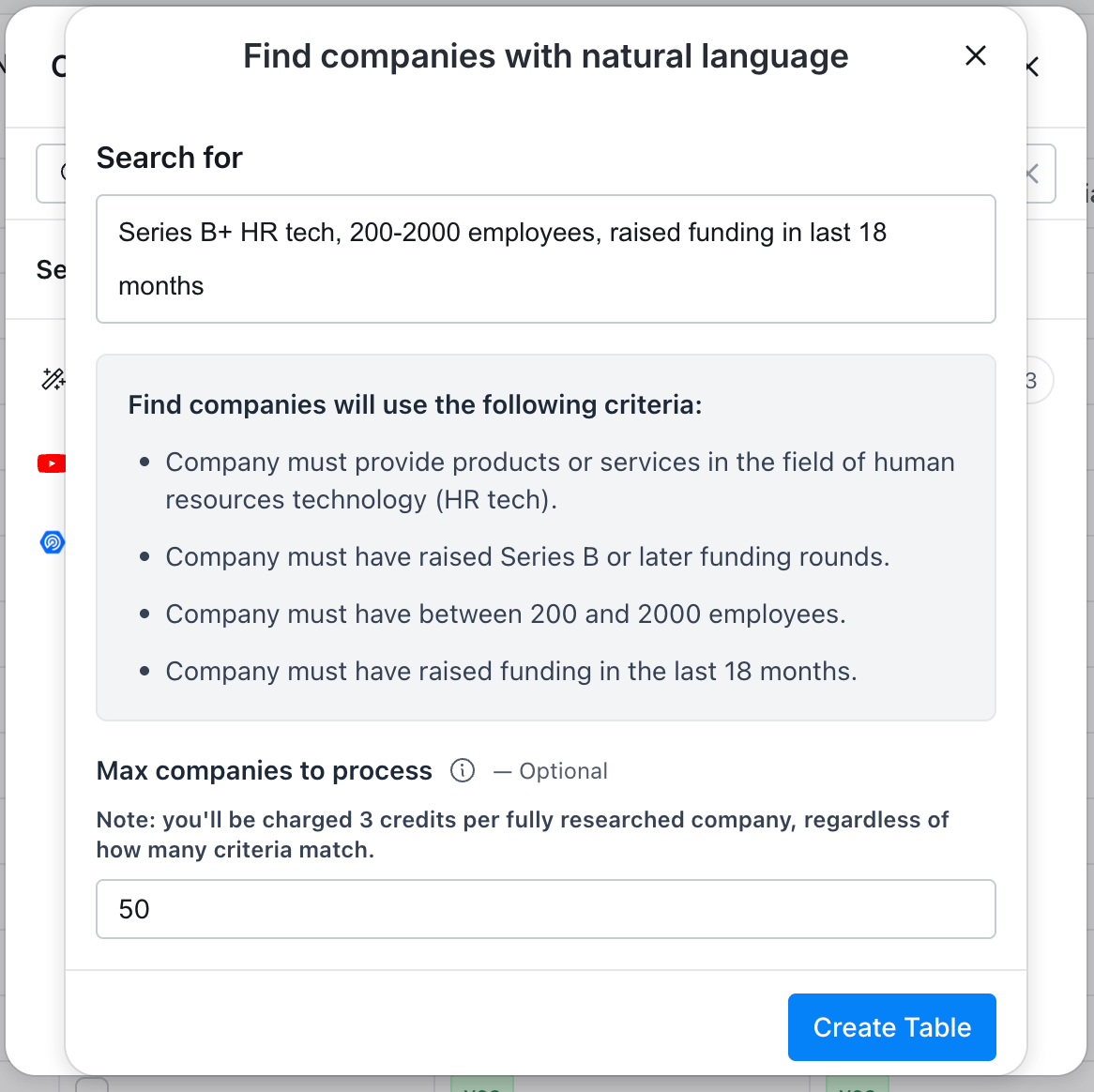This screenshot has width=1094, height=1092.
Task: Click the partly hidden search box behind dialog
Action: coord(51,174)
